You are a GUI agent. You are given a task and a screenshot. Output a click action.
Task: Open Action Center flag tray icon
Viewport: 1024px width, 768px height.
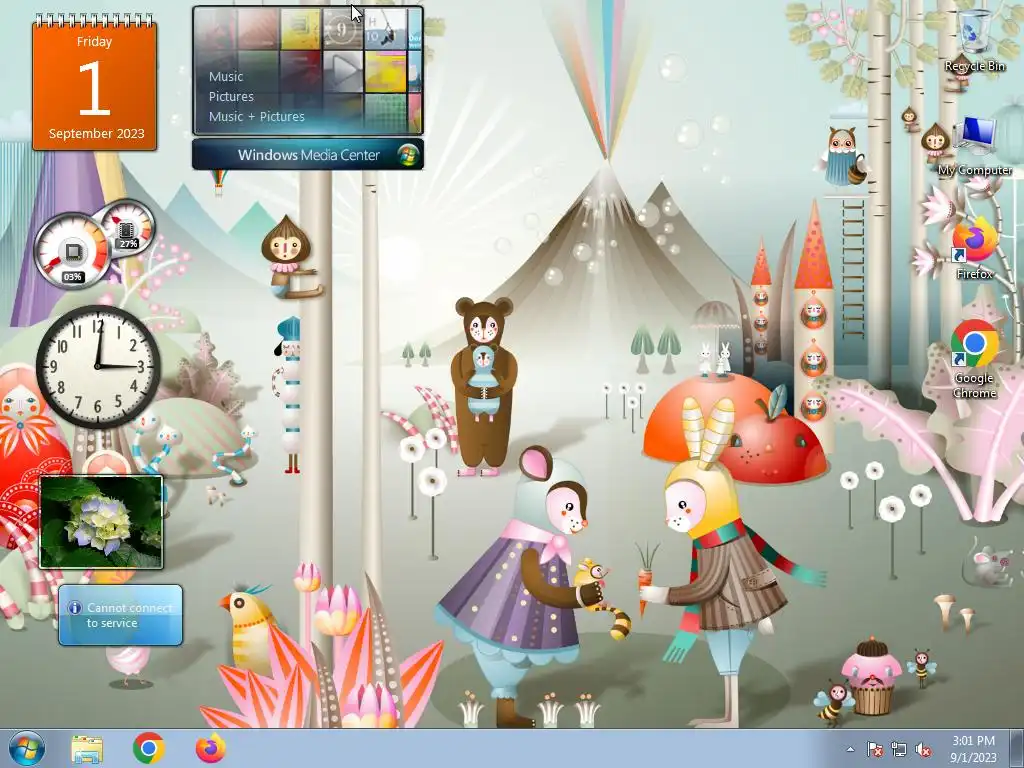click(x=874, y=750)
